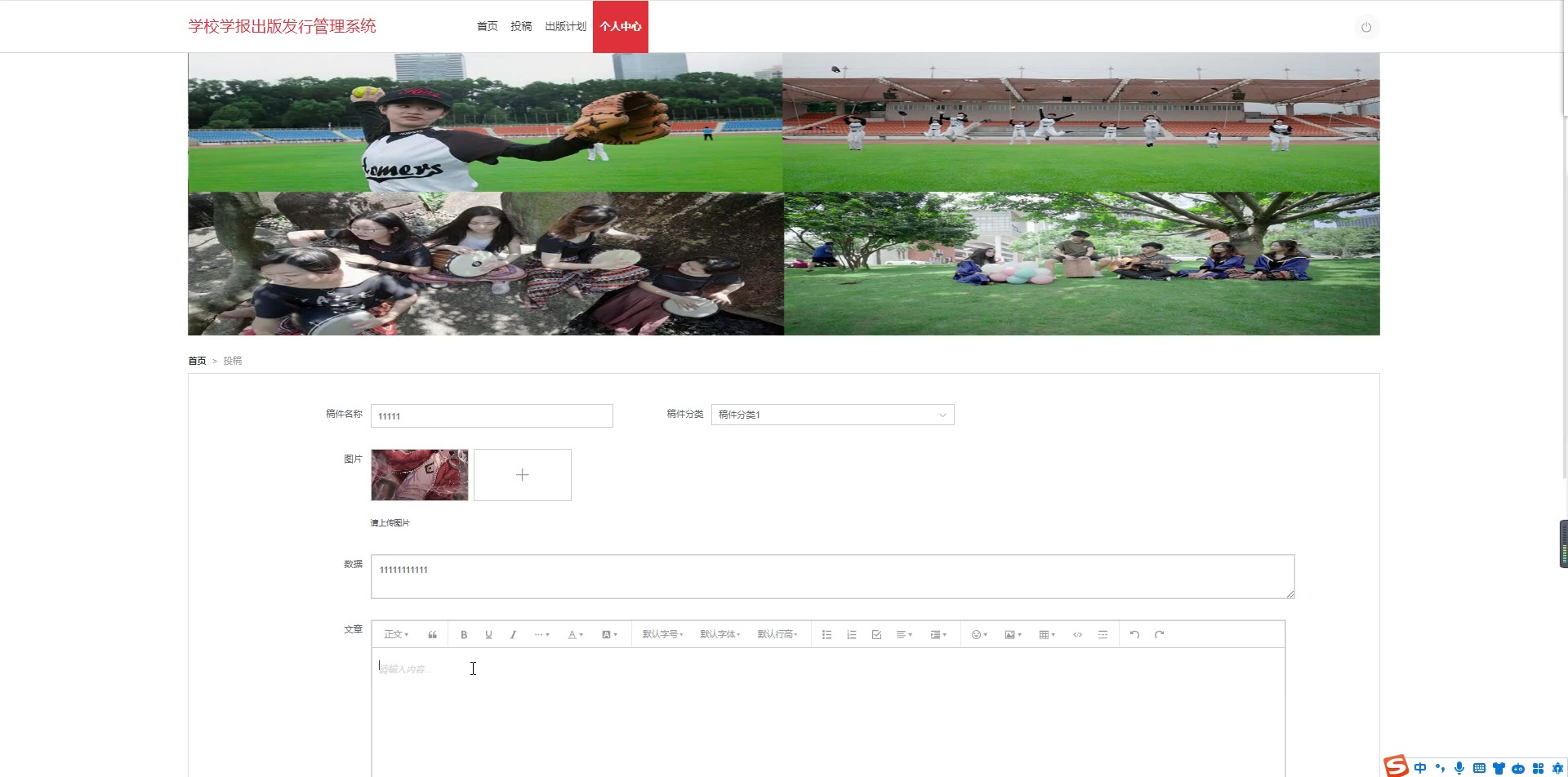1568x777 pixels.
Task: Insert a horizontal divider line
Action: coord(1102,635)
